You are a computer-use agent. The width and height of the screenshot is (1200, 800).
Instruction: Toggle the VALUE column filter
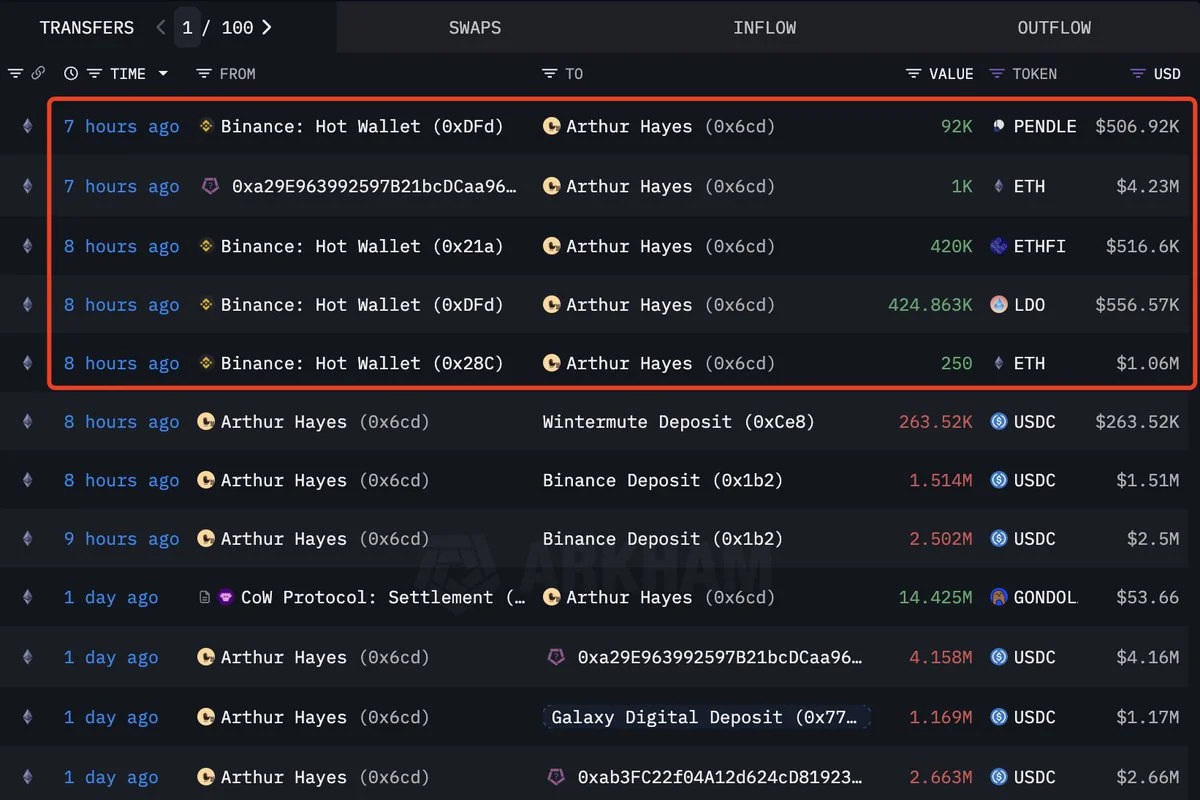(913, 74)
